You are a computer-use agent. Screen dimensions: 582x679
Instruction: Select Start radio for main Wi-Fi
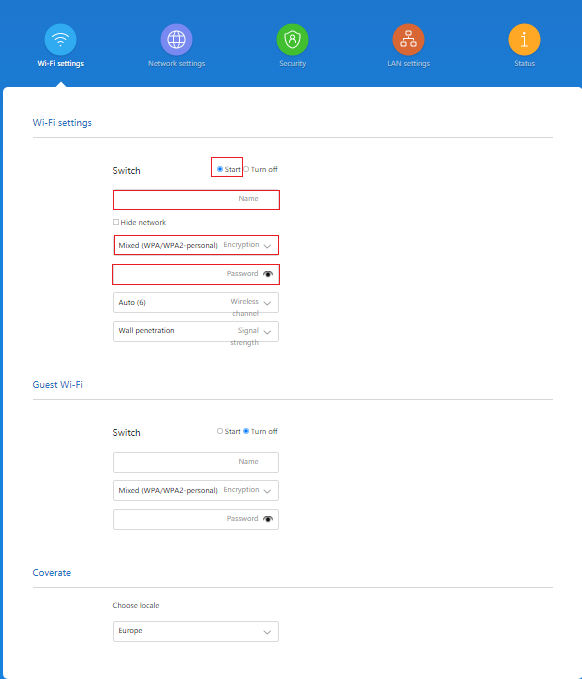[220, 169]
